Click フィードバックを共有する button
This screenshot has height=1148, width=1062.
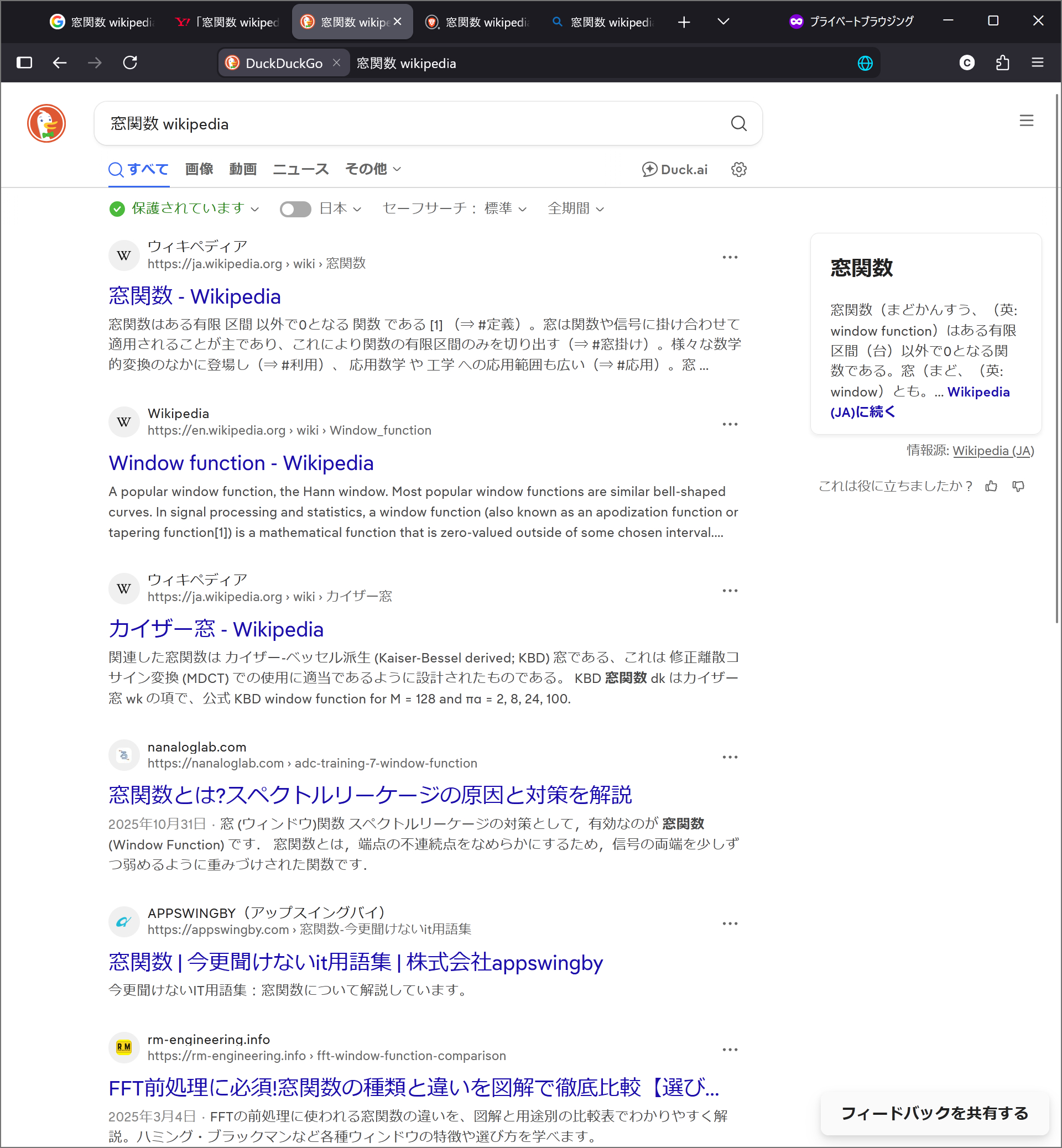[934, 1113]
